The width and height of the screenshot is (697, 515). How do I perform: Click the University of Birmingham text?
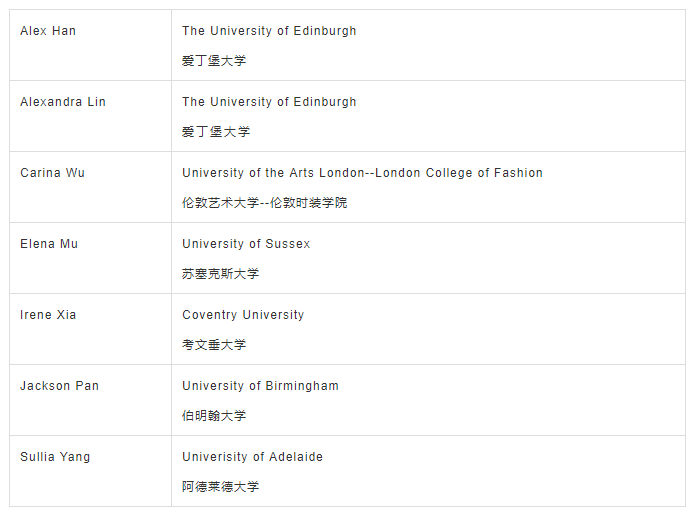(x=260, y=386)
